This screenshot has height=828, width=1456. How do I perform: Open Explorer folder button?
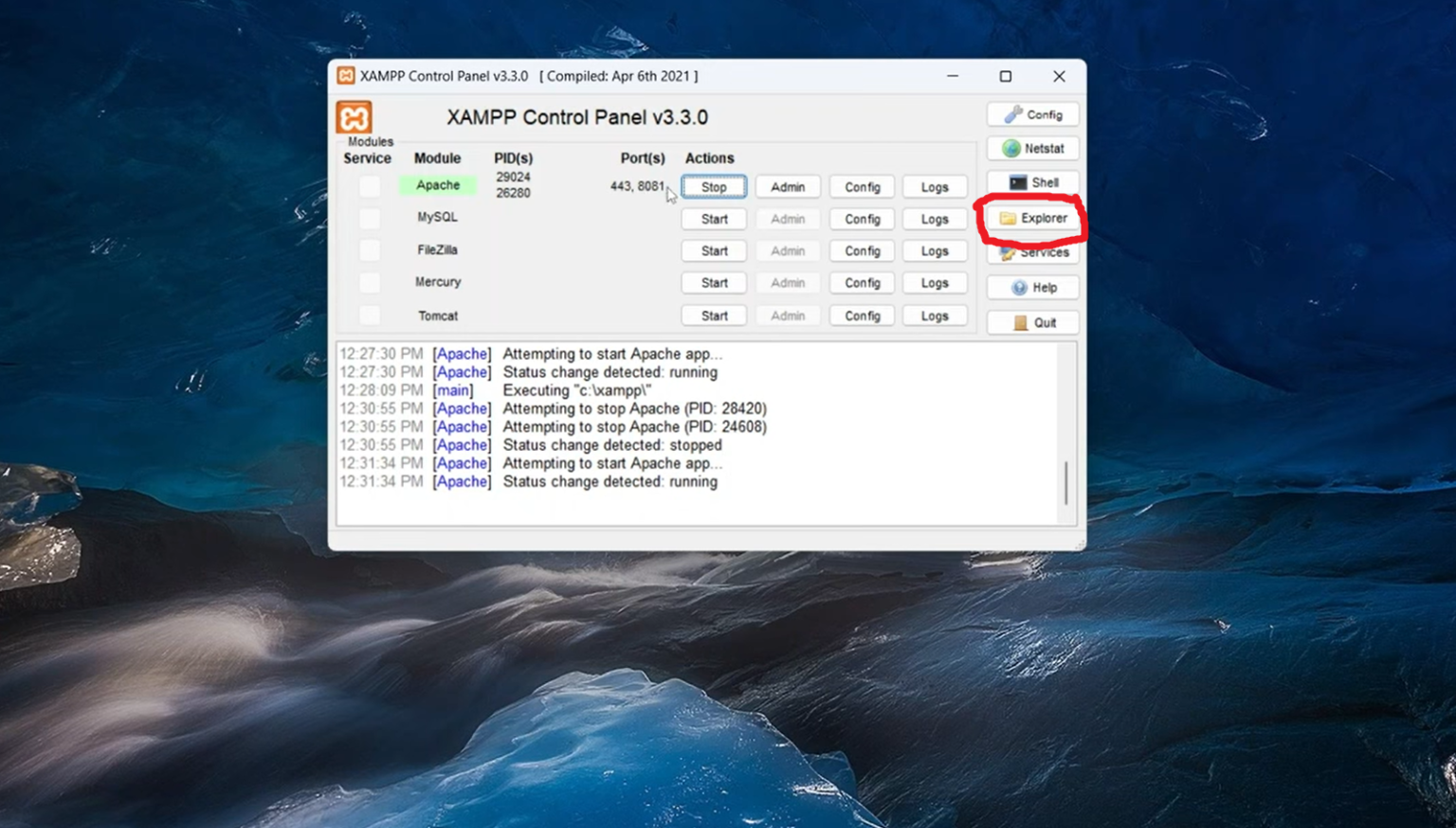point(1033,219)
